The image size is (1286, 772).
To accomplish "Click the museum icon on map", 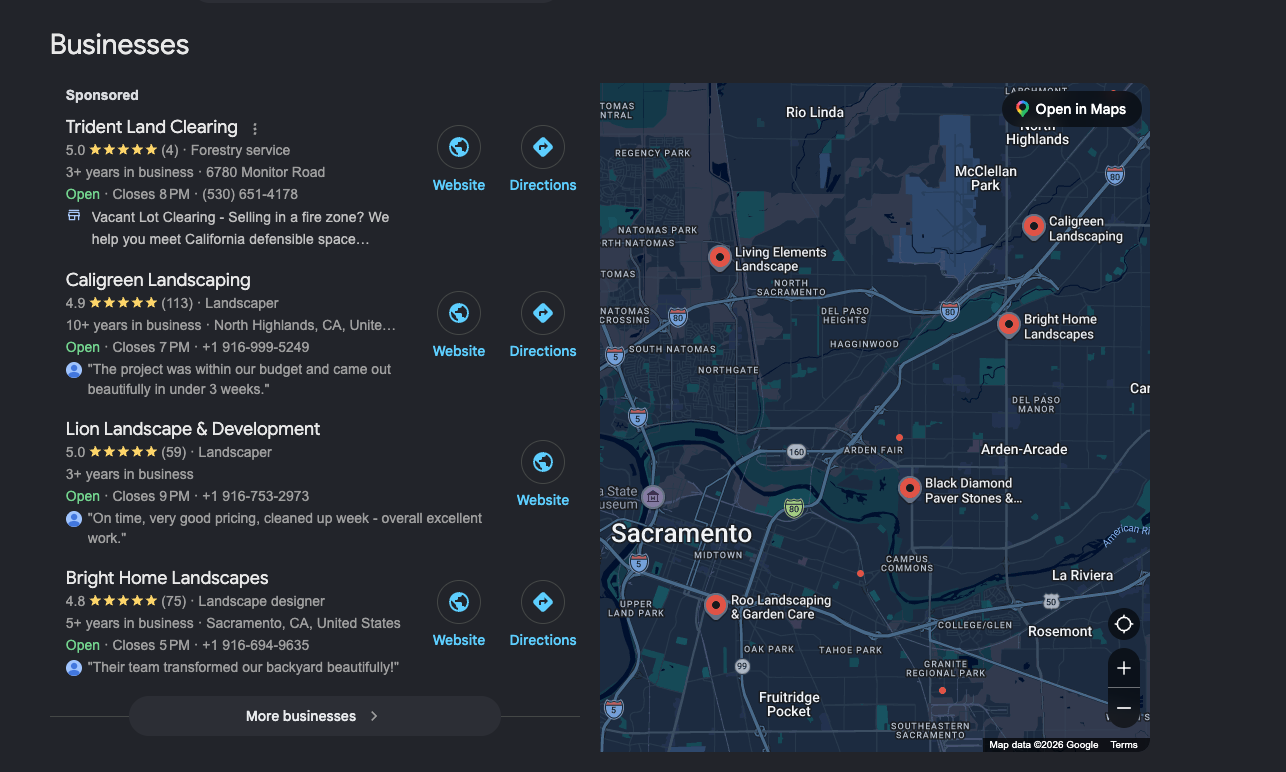I will (x=653, y=497).
